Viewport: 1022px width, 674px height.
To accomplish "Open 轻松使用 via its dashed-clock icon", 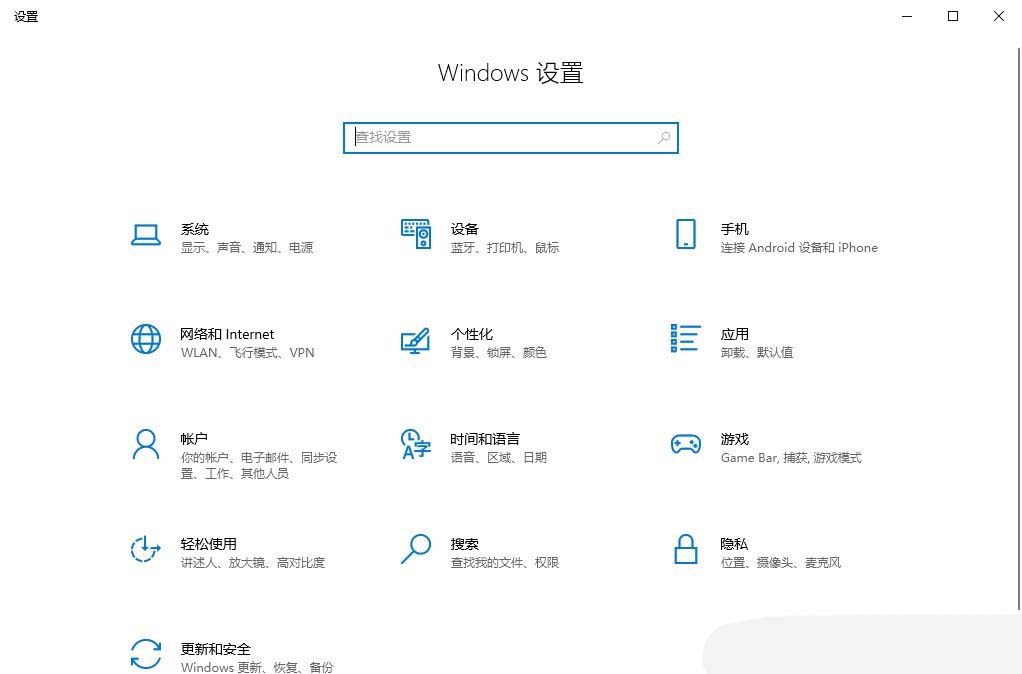I will point(146,549).
